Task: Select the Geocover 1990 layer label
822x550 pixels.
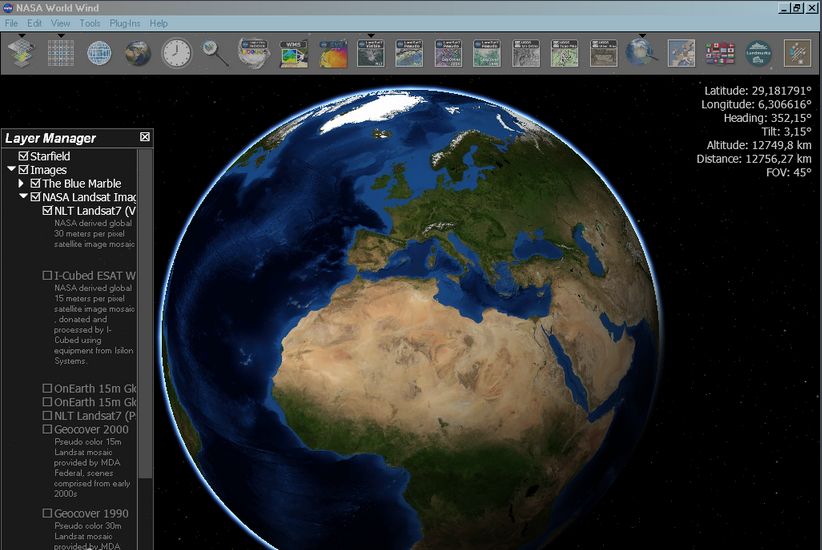Action: coord(91,513)
